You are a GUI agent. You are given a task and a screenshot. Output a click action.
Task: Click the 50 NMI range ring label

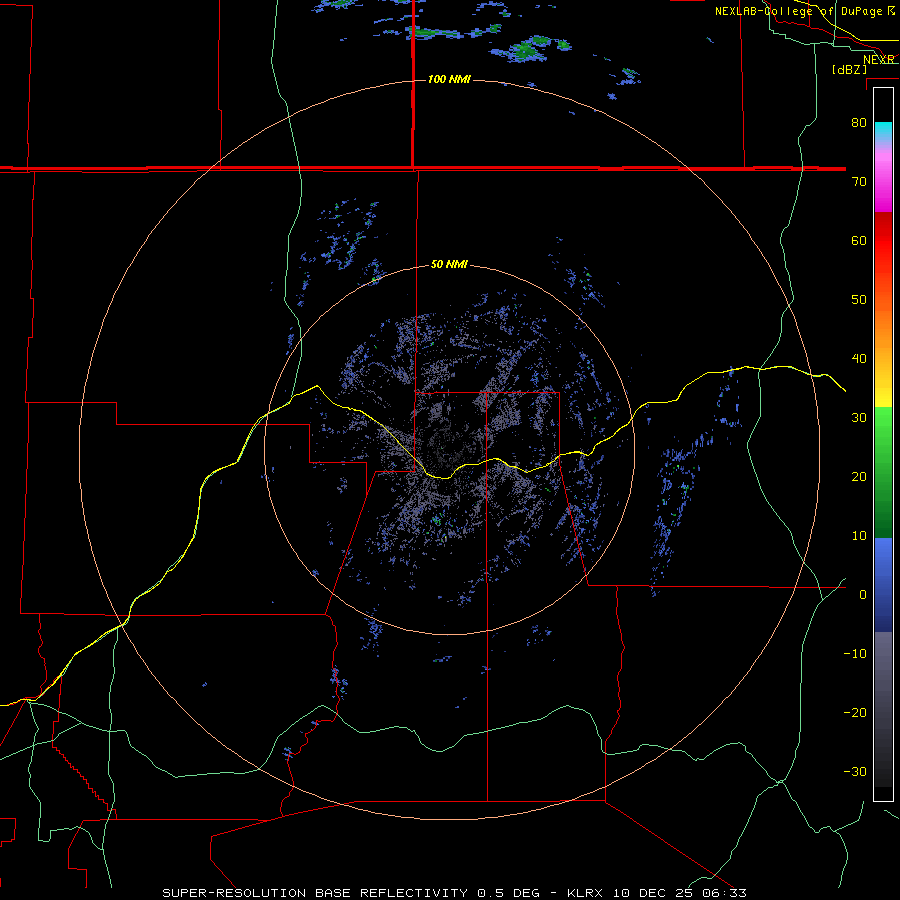449,265
